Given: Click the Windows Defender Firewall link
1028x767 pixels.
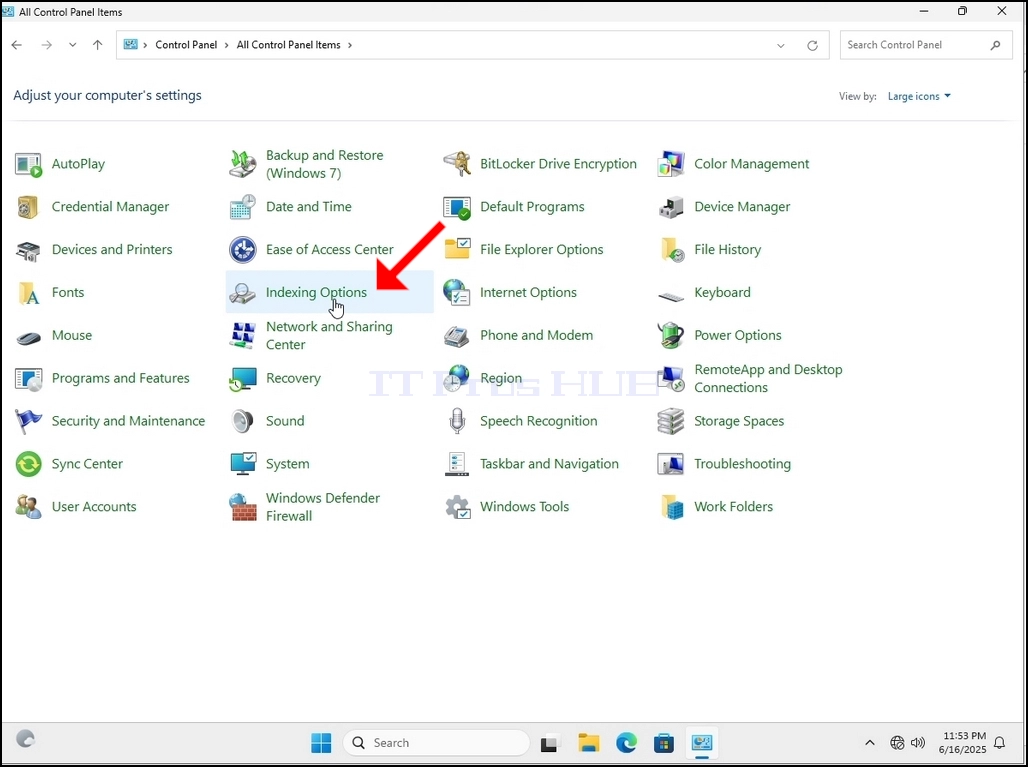Looking at the screenshot, I should click(x=323, y=507).
